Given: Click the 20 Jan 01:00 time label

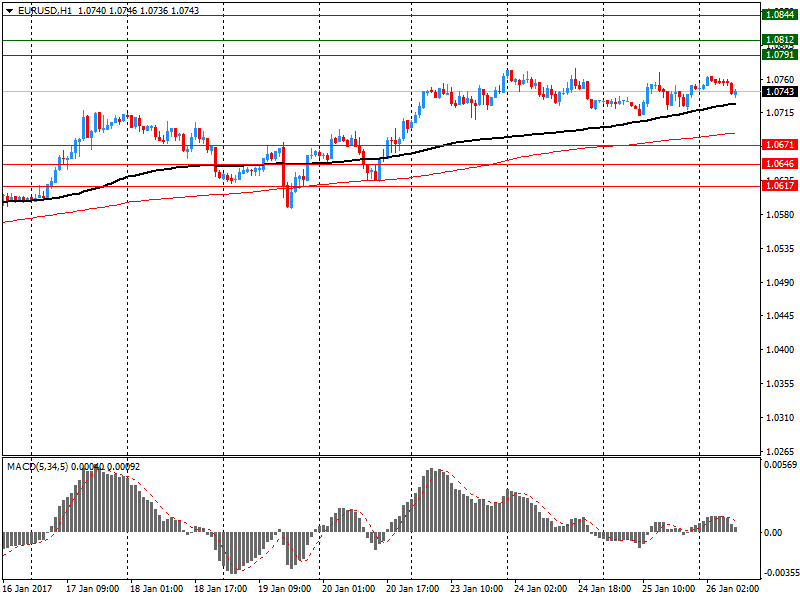Looking at the screenshot, I should [x=348, y=589].
